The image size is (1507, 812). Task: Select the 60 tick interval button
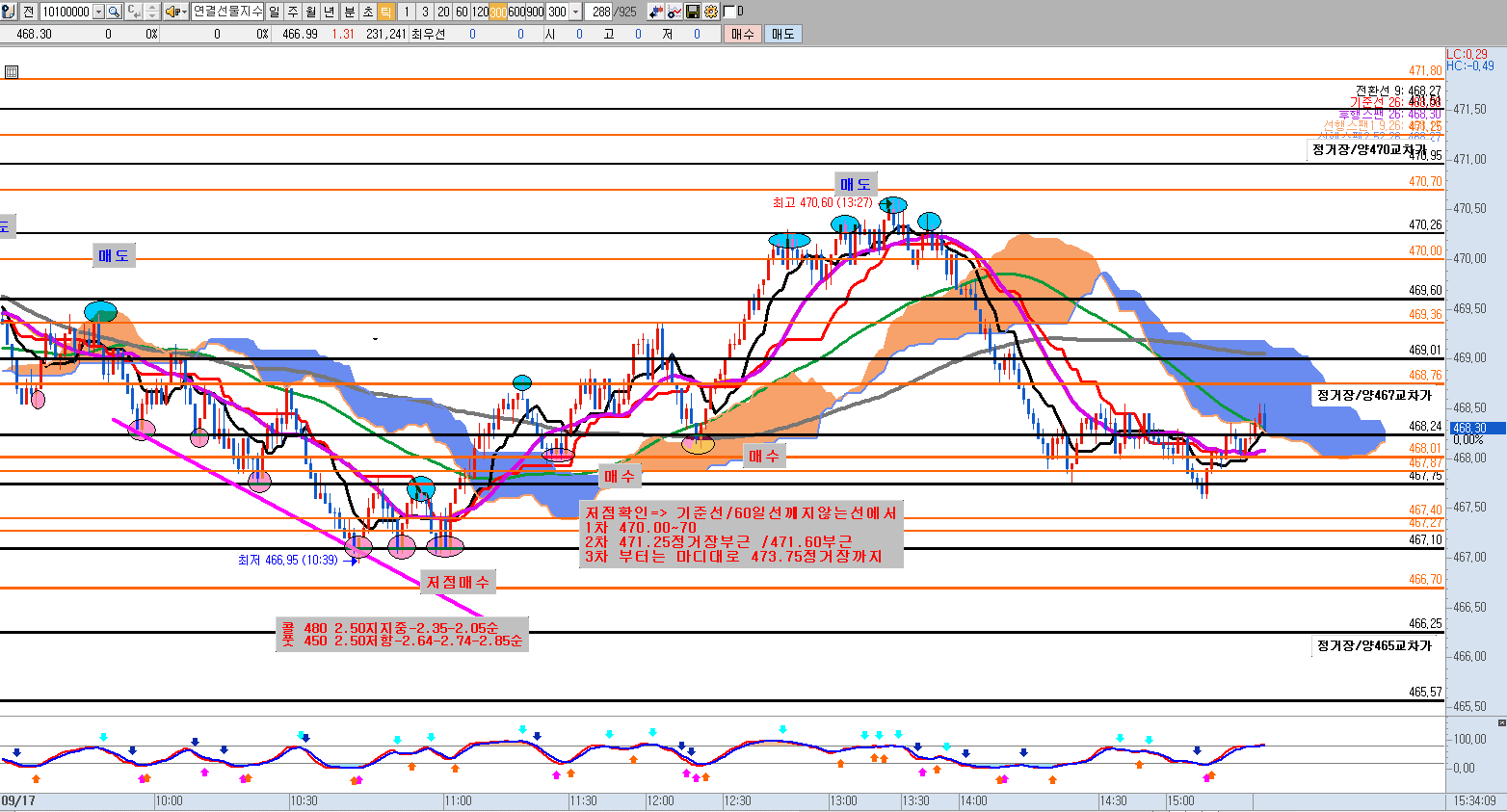pyautogui.click(x=462, y=12)
